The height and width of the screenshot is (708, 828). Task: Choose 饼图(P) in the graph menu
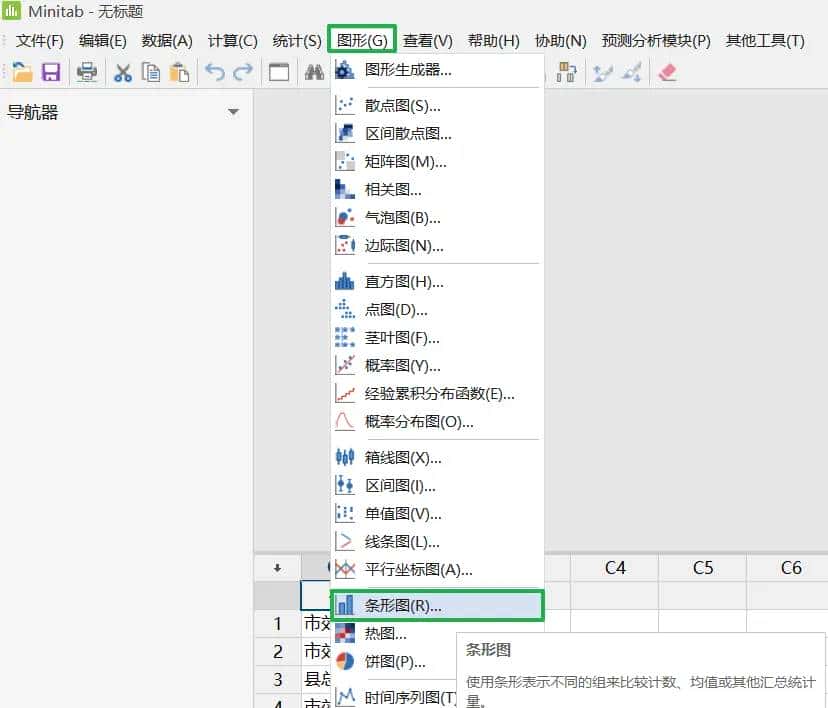(x=399, y=661)
